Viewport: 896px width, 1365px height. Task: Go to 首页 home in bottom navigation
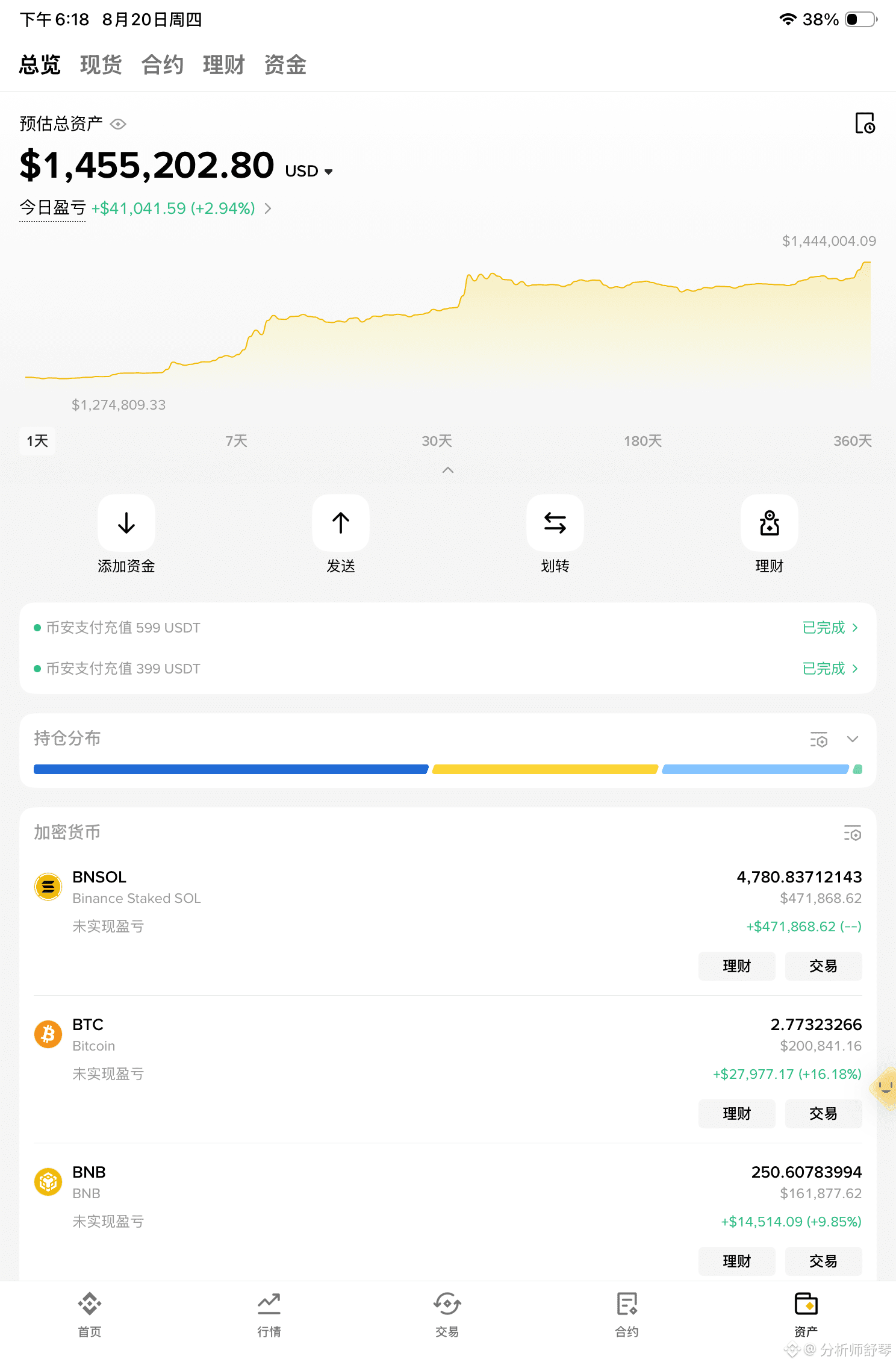[90, 1315]
